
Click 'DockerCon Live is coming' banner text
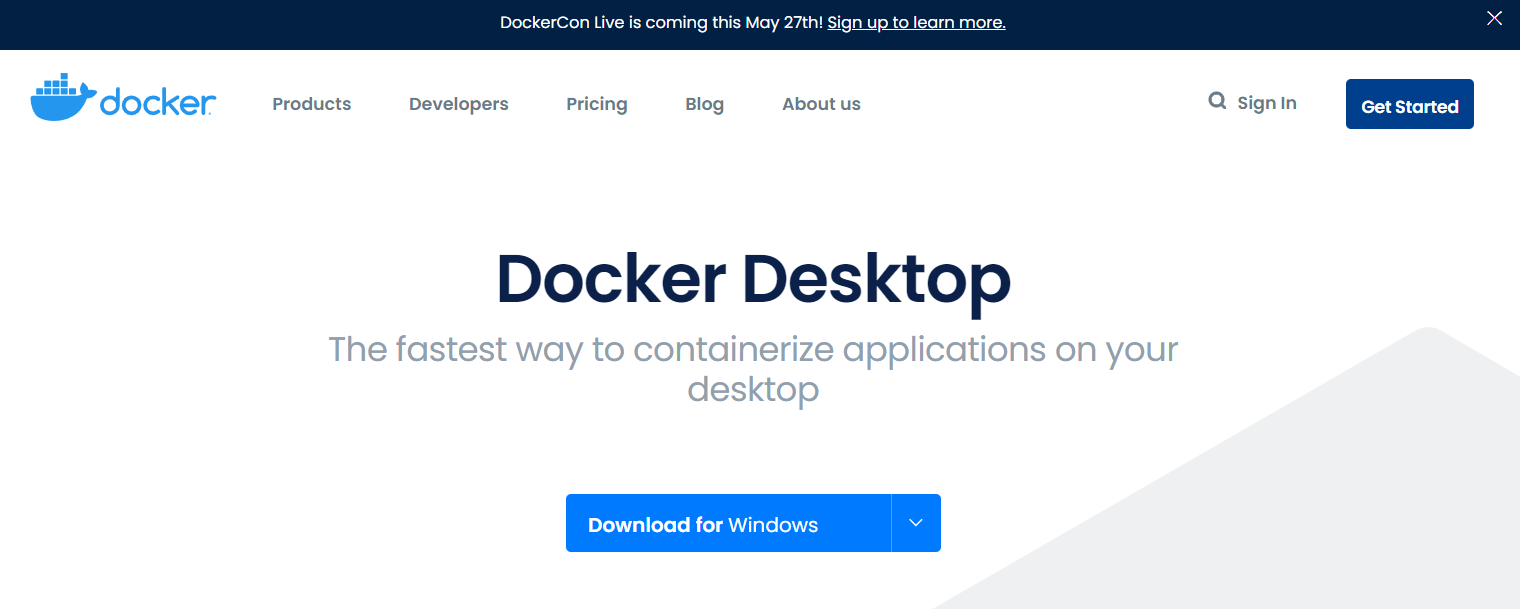coord(661,22)
